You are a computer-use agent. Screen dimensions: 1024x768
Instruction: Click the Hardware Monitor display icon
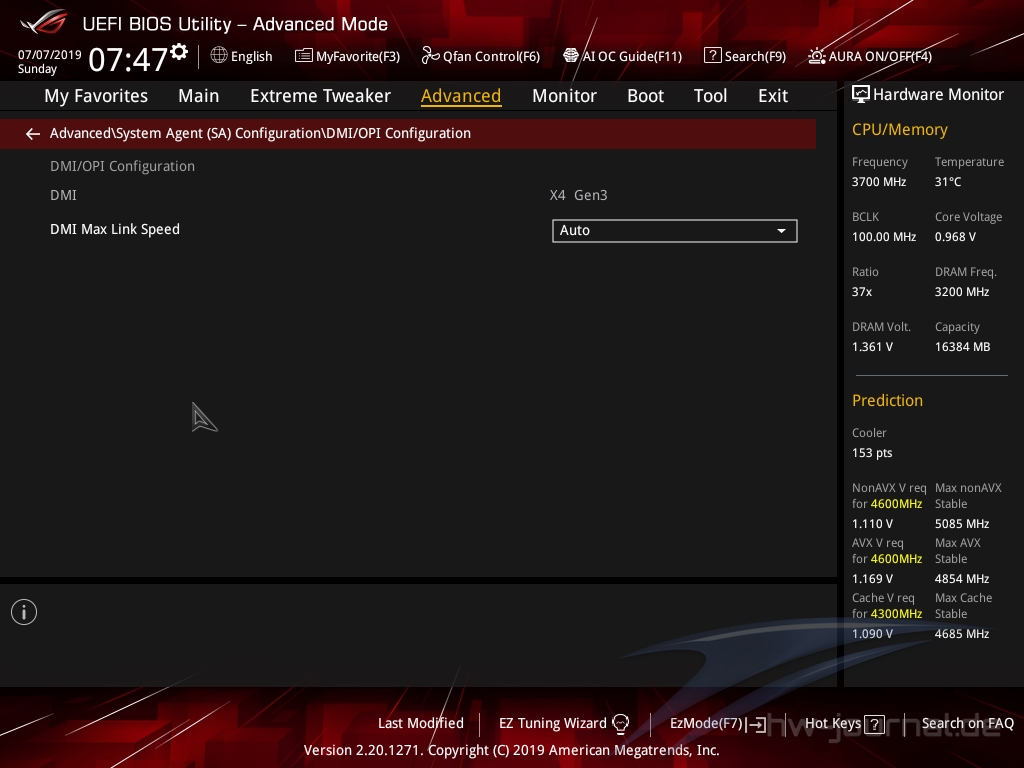[861, 95]
